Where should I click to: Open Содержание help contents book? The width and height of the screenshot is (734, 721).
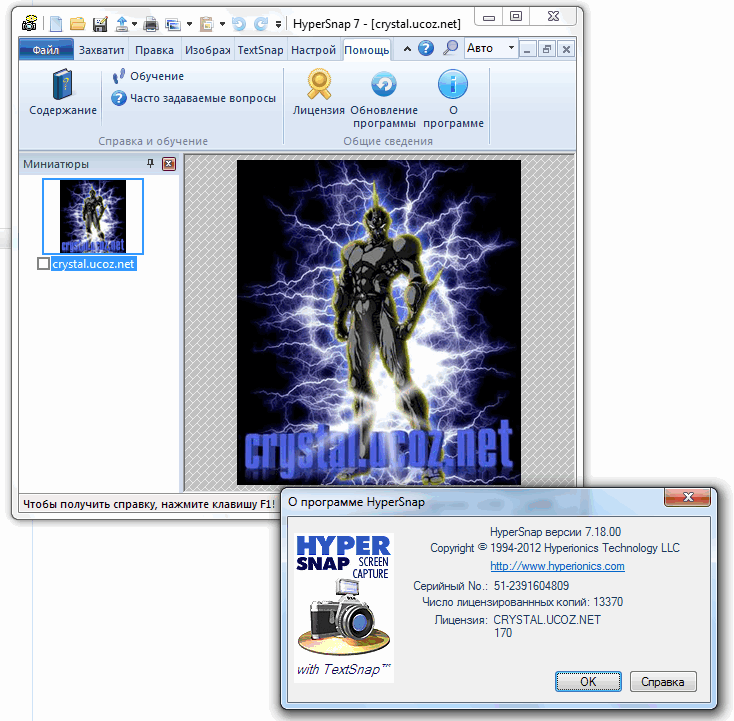(63, 92)
